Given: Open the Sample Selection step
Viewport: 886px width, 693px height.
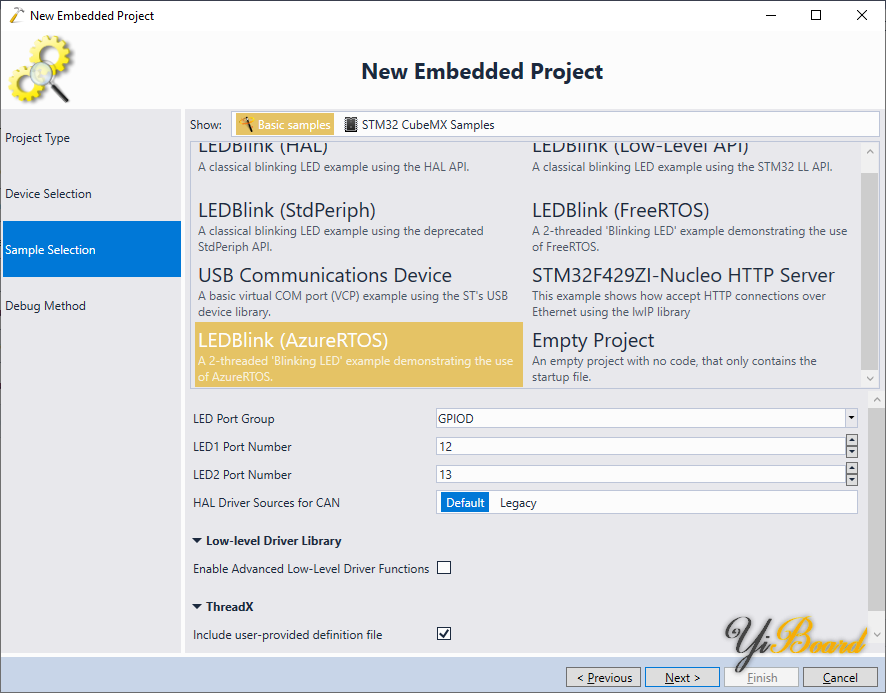Looking at the screenshot, I should [92, 249].
